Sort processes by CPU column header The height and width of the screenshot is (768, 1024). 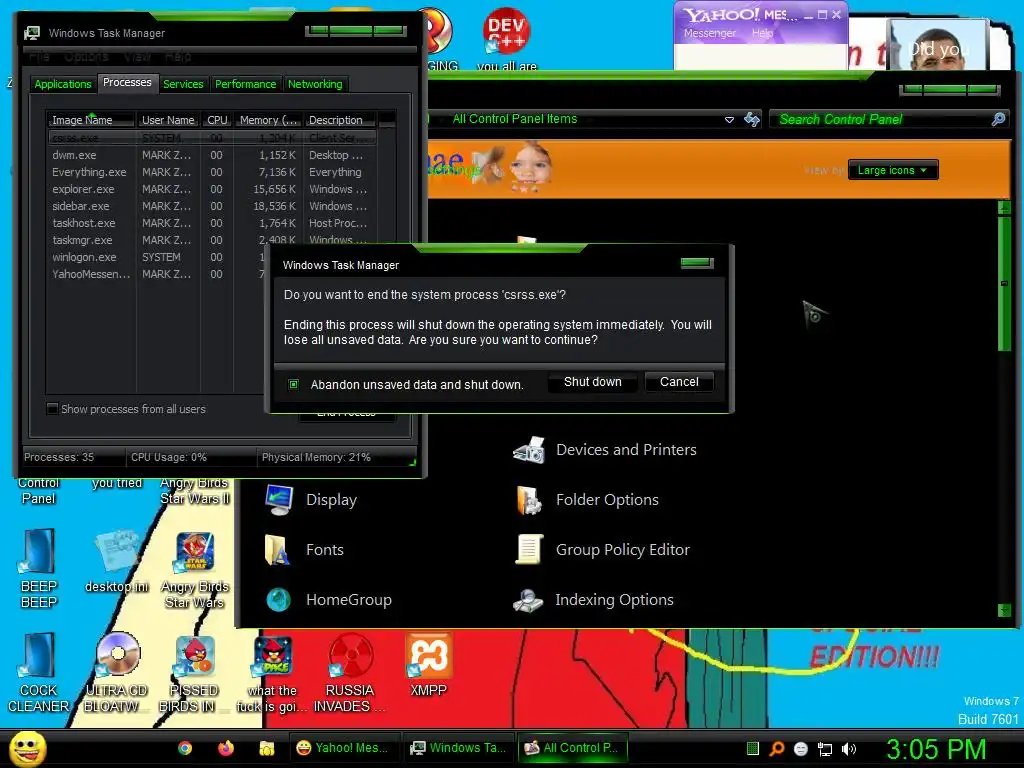[217, 120]
